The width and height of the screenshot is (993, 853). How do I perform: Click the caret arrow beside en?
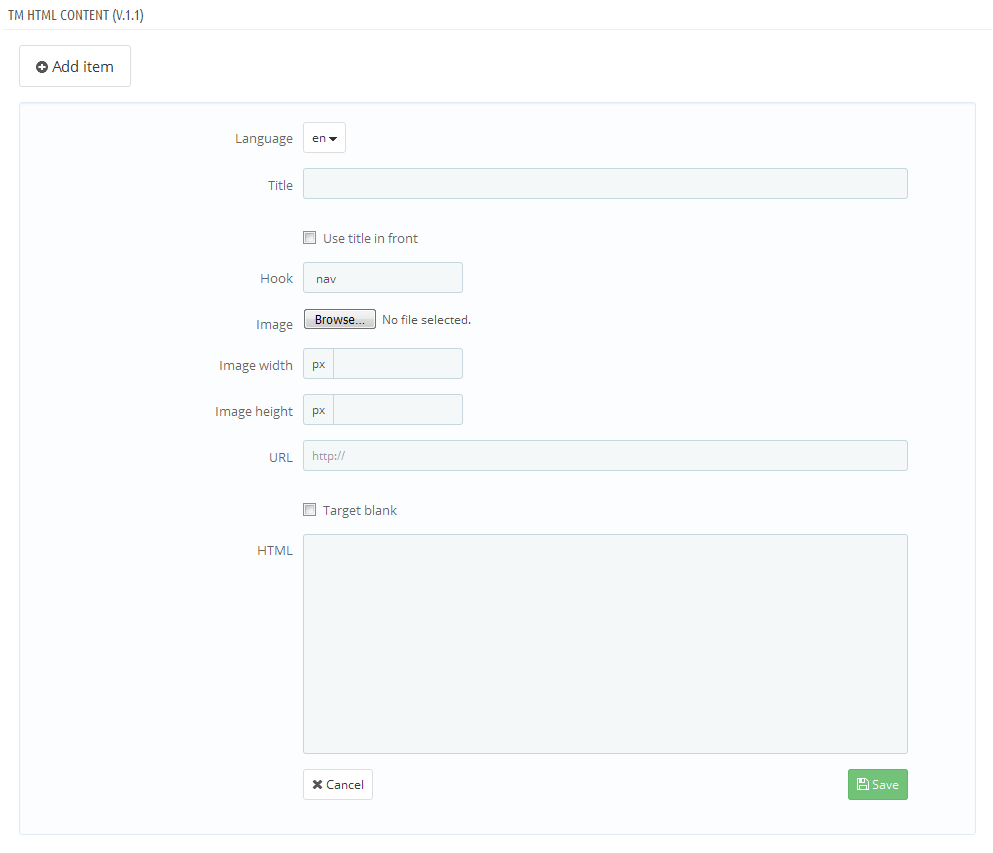coord(333,139)
